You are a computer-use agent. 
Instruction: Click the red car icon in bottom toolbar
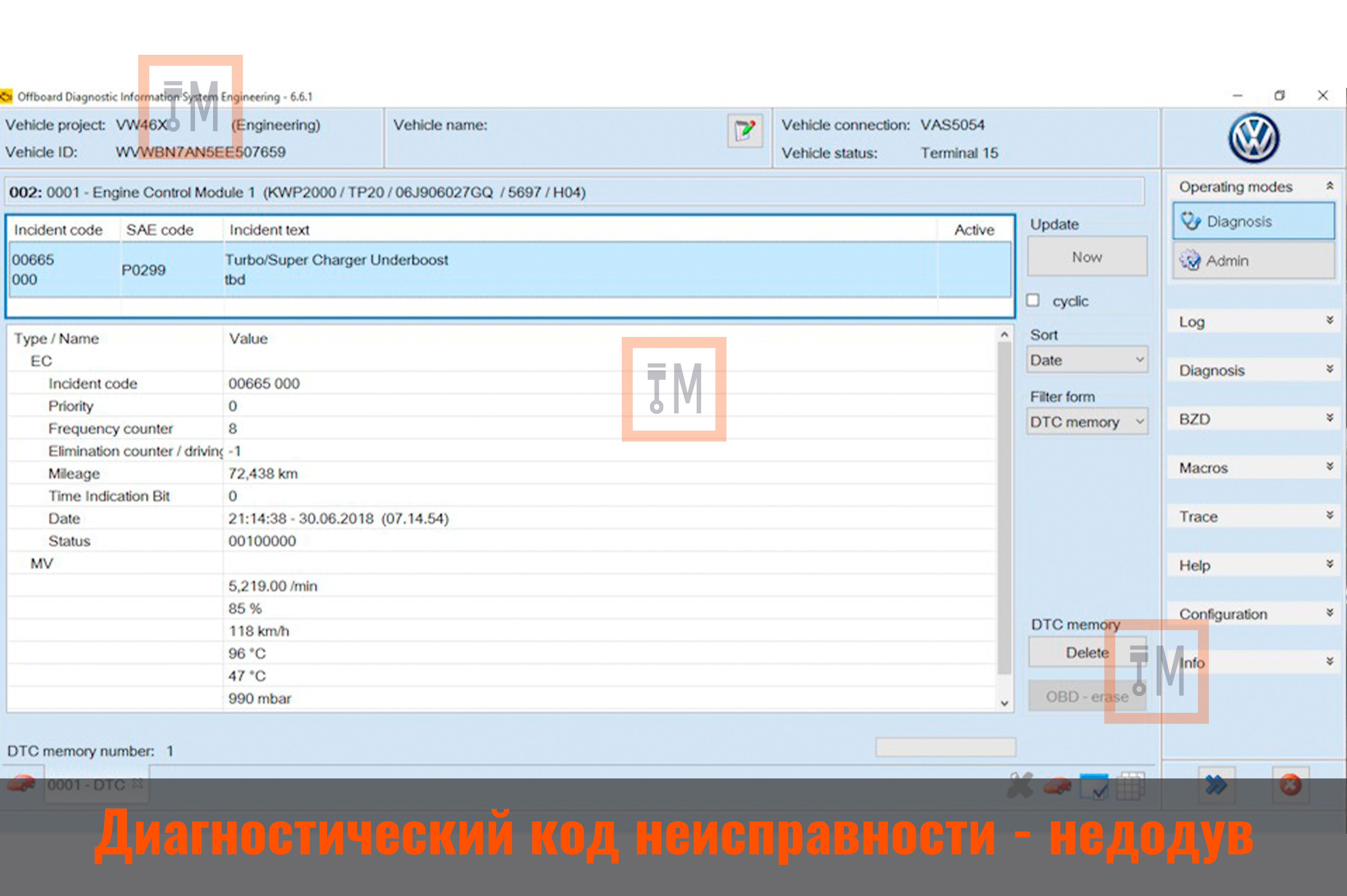click(x=1057, y=786)
